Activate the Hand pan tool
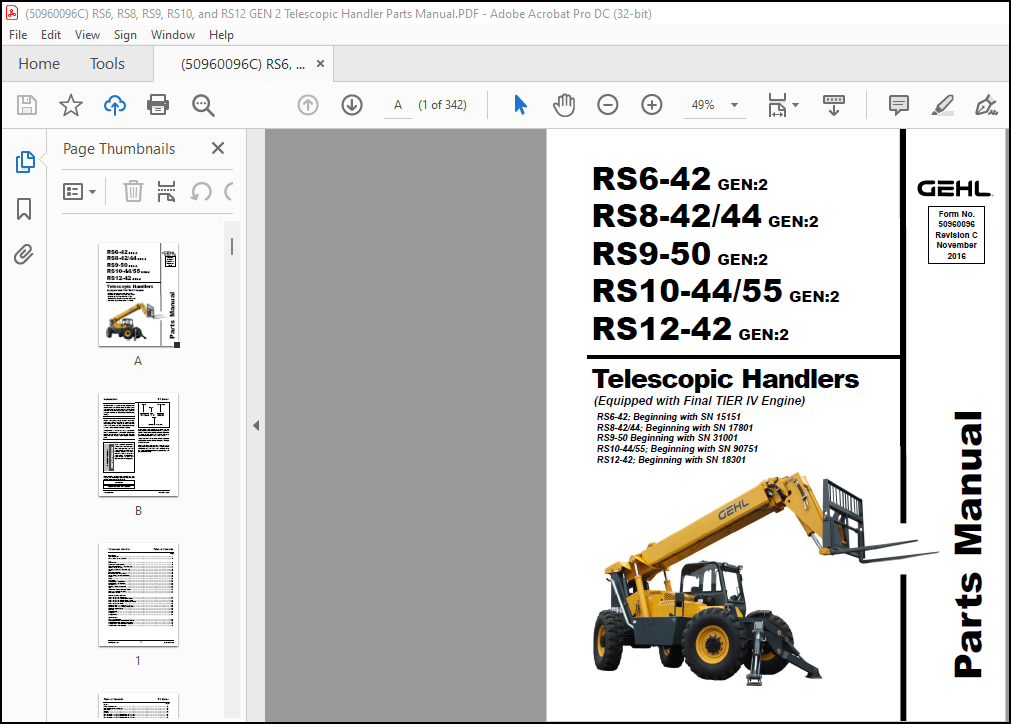 pos(564,105)
